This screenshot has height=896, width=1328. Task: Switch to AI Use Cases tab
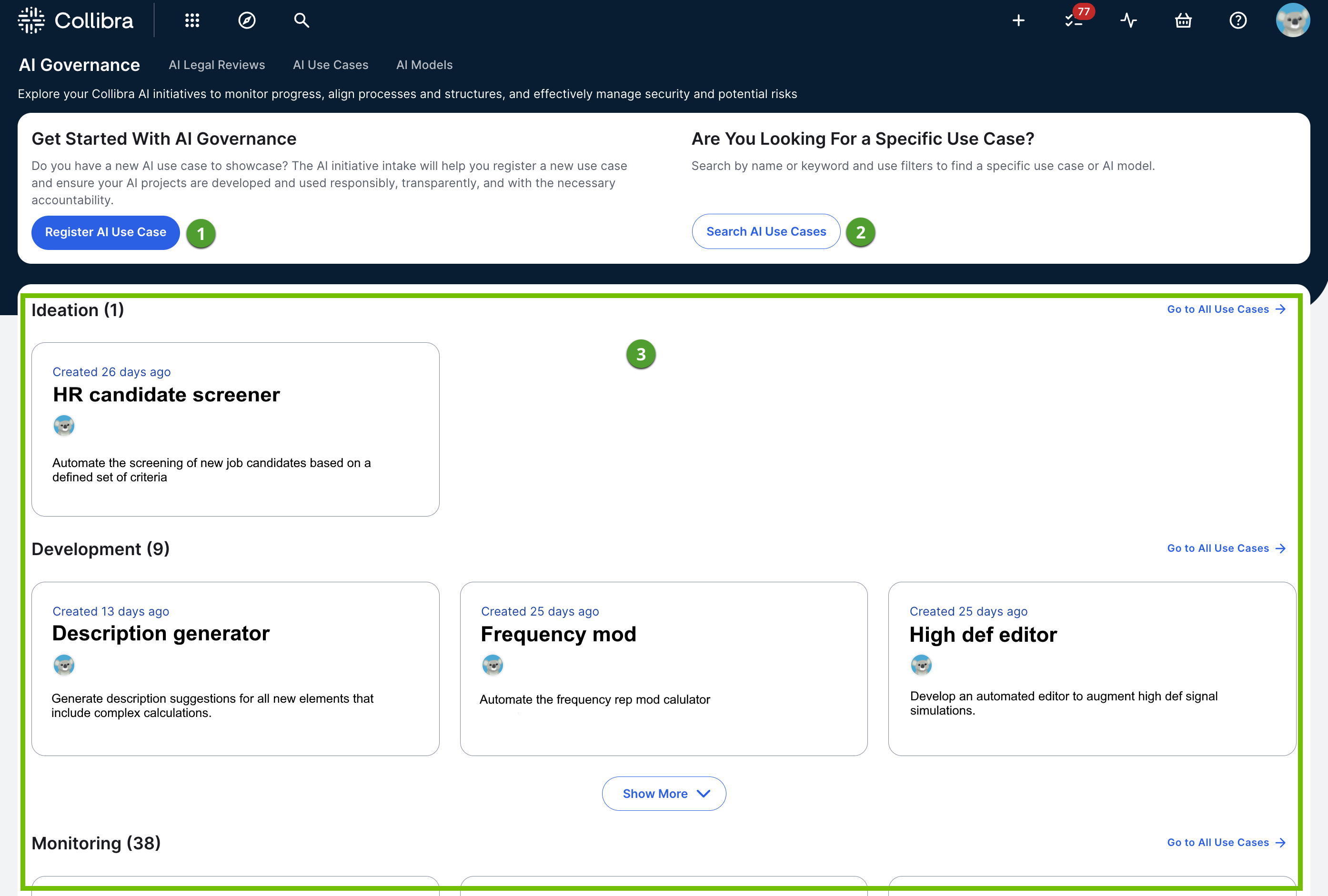click(x=330, y=65)
